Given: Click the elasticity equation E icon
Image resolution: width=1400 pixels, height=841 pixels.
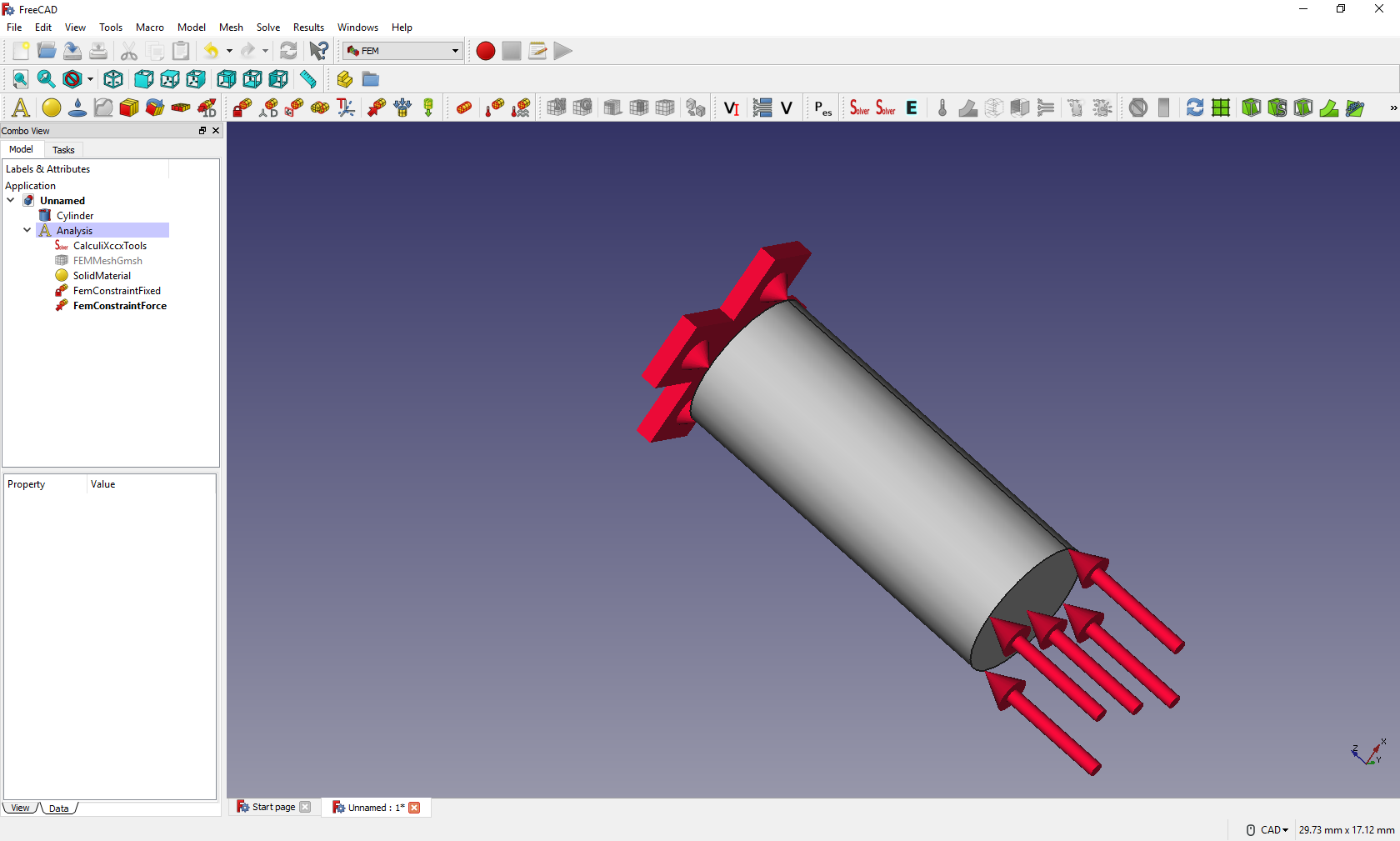Looking at the screenshot, I should (x=912, y=108).
